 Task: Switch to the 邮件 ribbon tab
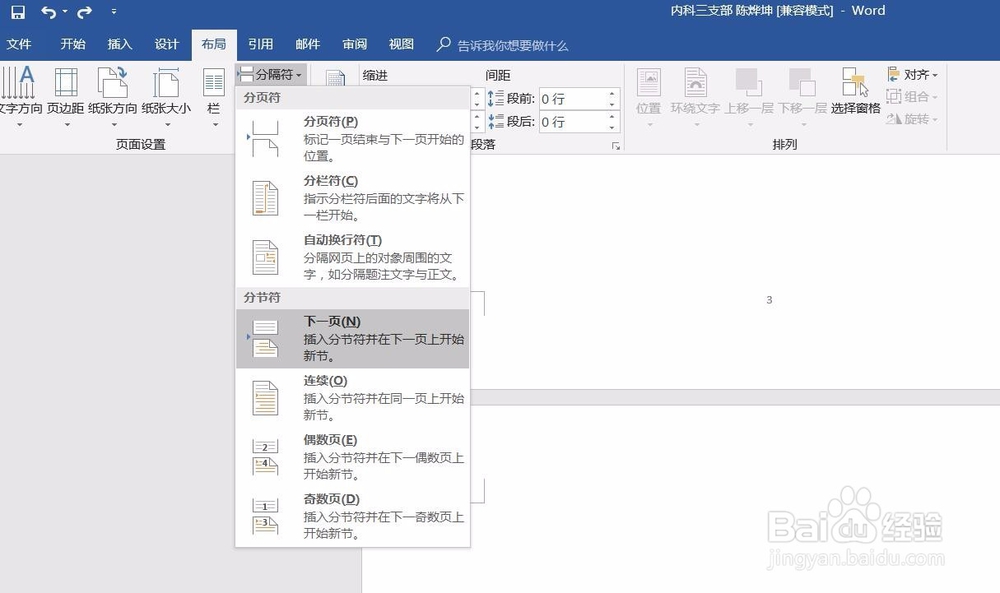(307, 44)
